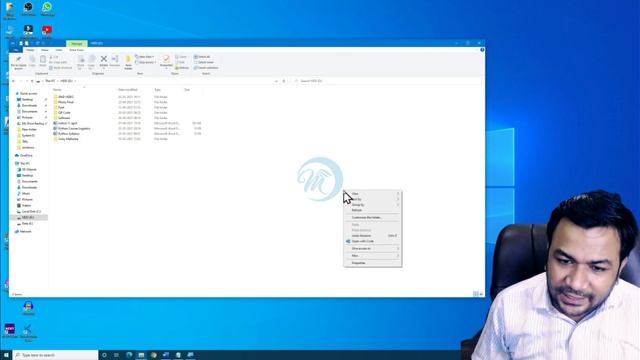This screenshot has width=640, height=360.
Task: Choose Properties in the context menu
Action: point(373,263)
